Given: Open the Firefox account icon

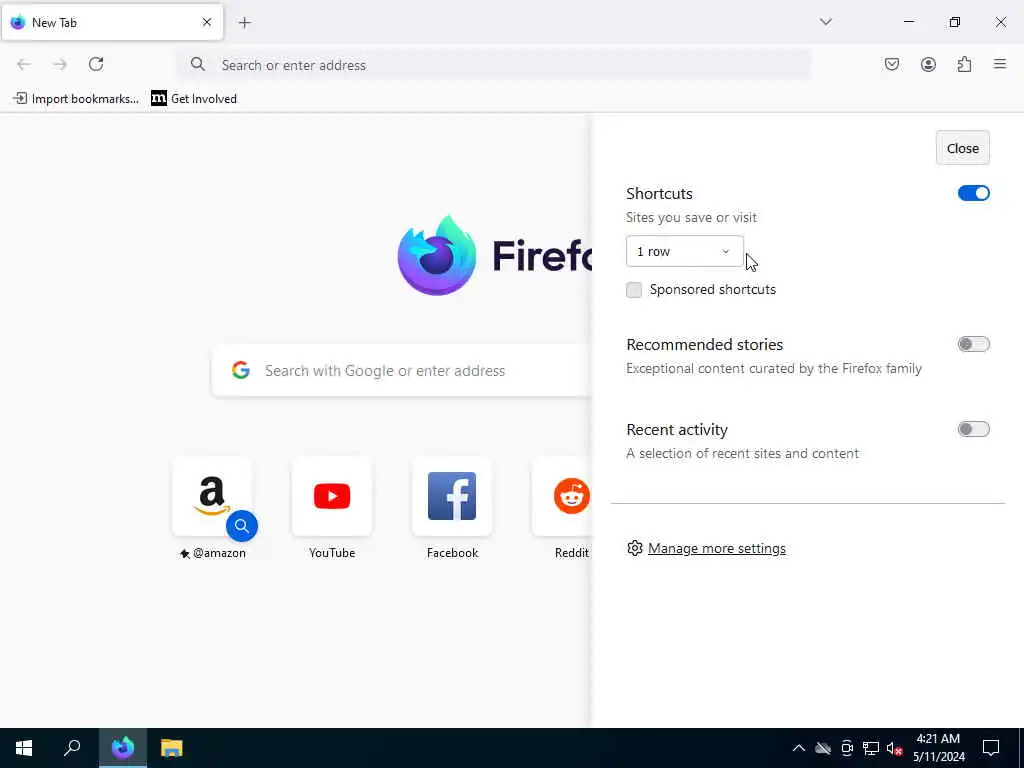Looking at the screenshot, I should 928,64.
